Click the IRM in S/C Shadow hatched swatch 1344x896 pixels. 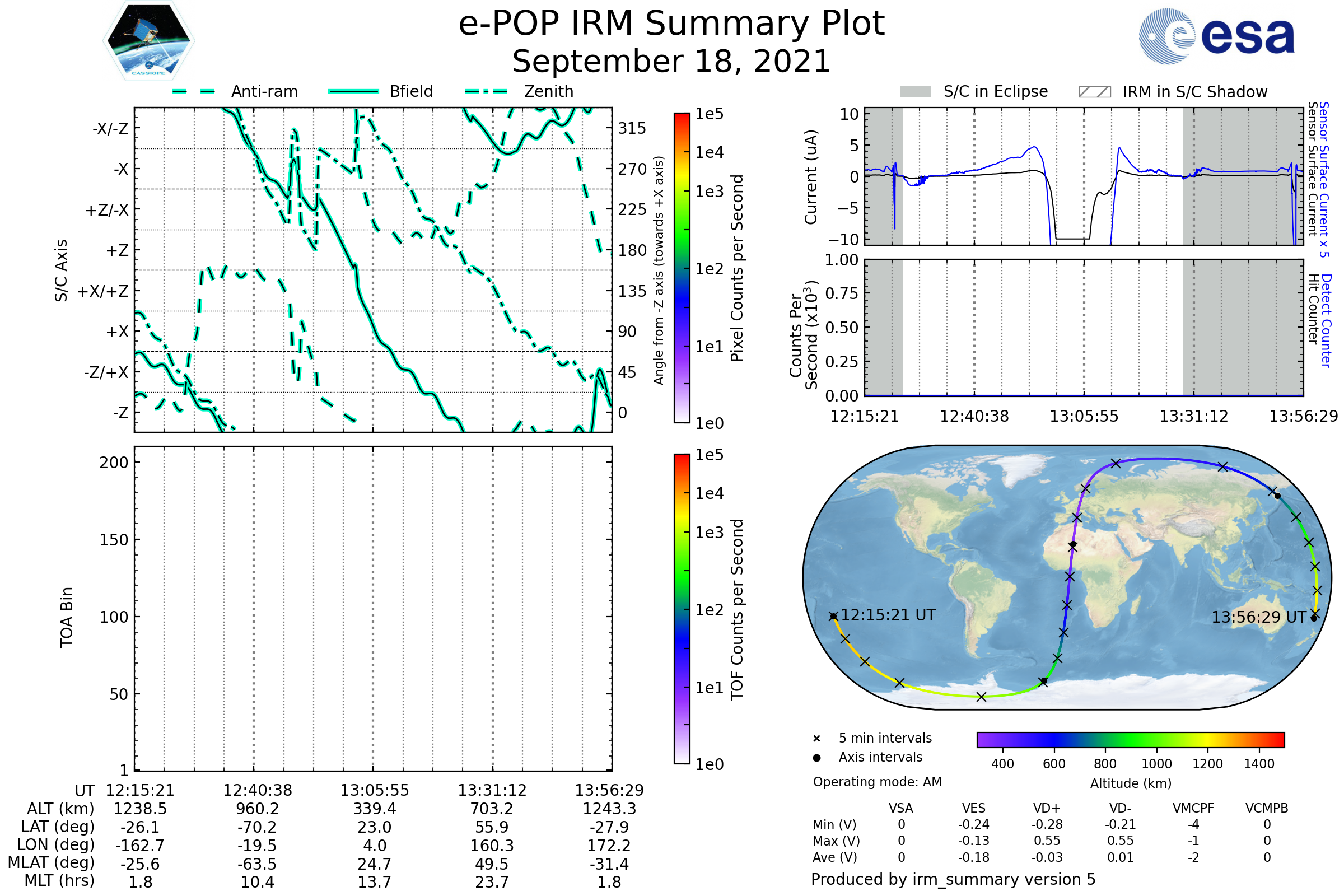point(1094,92)
